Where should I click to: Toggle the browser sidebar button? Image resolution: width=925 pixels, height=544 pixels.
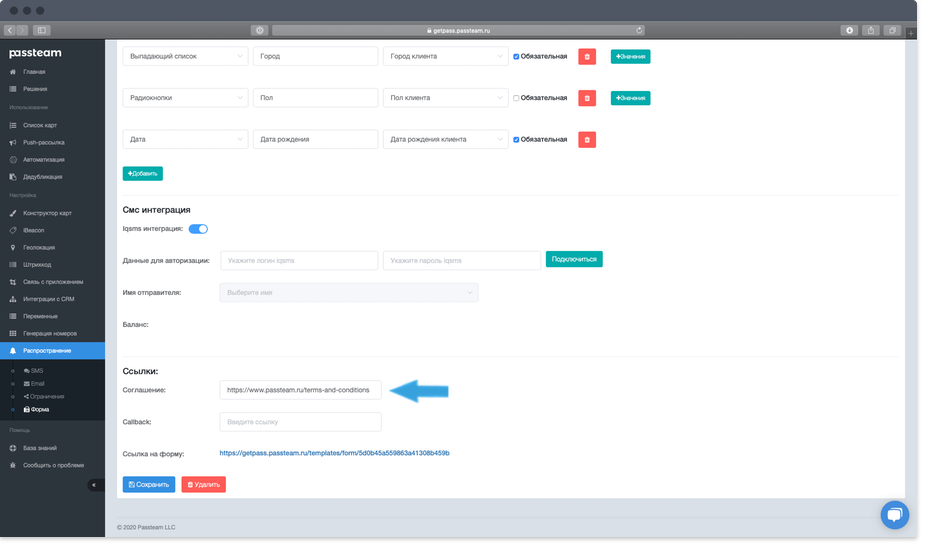tap(42, 30)
